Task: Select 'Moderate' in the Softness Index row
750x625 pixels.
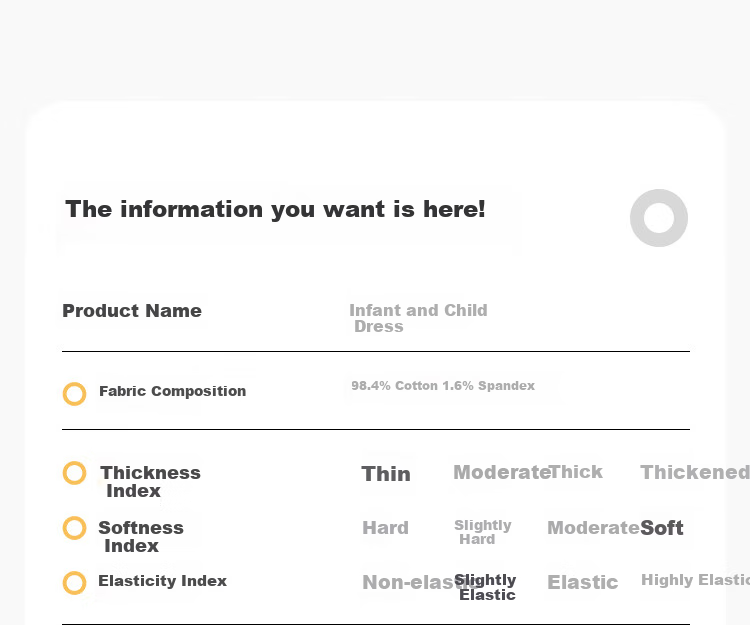Action: click(x=593, y=528)
